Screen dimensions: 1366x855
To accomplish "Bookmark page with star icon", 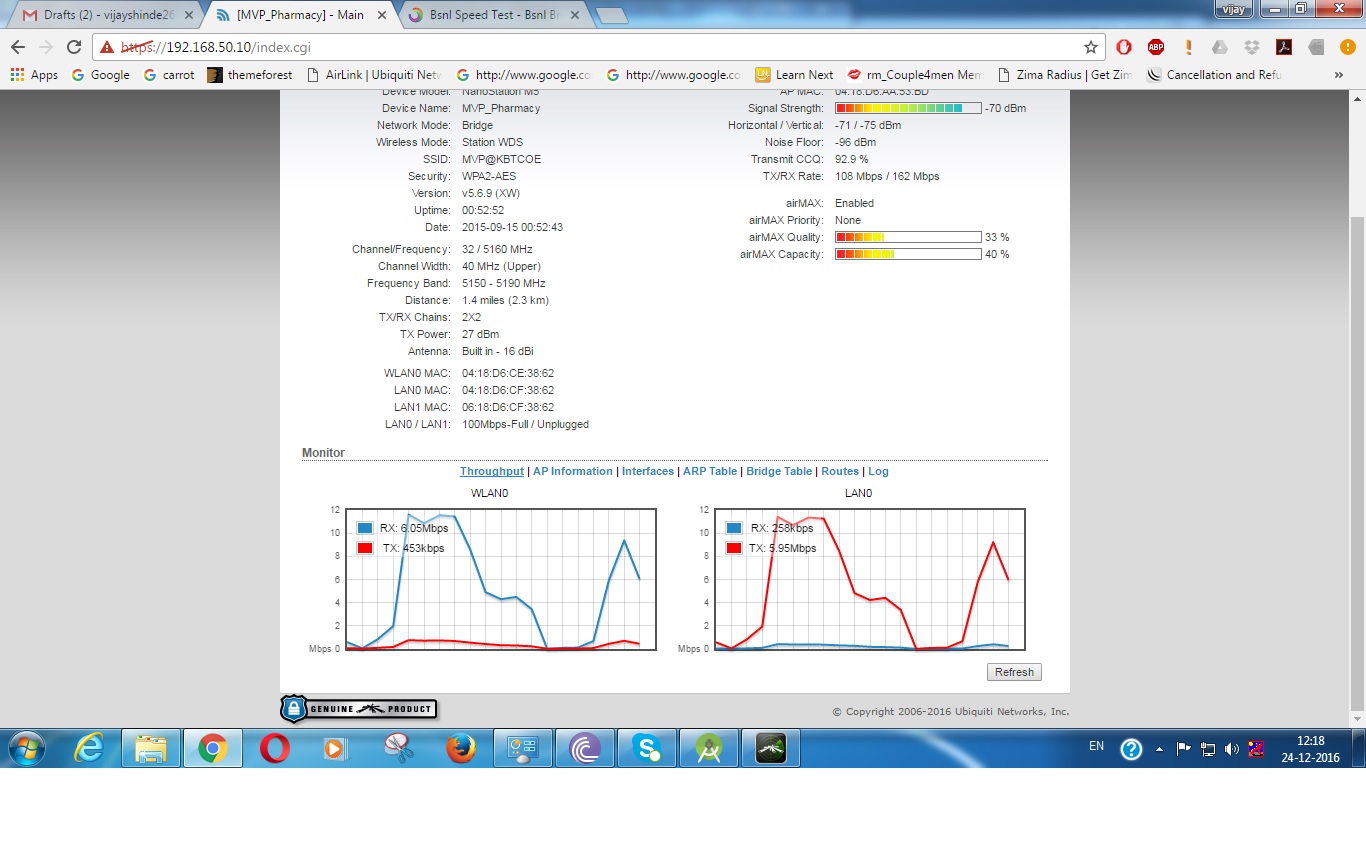I will 1090,47.
